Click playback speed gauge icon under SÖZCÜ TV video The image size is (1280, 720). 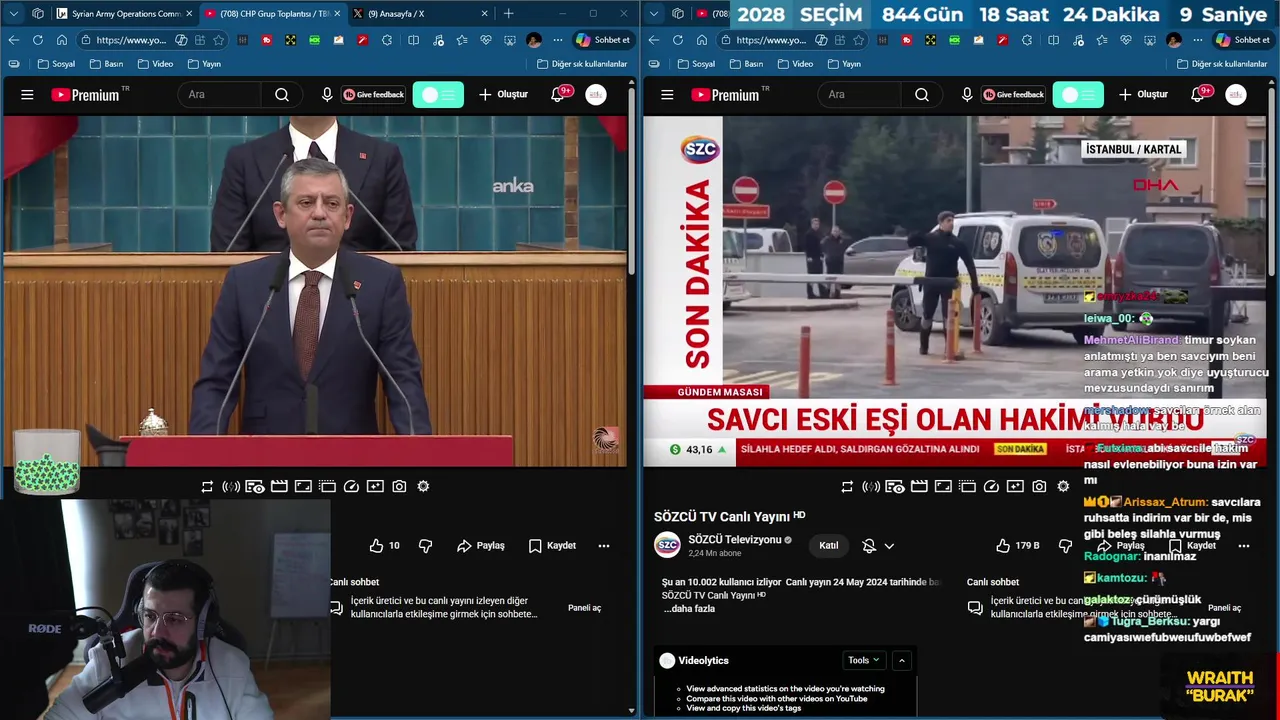pyautogui.click(x=991, y=487)
